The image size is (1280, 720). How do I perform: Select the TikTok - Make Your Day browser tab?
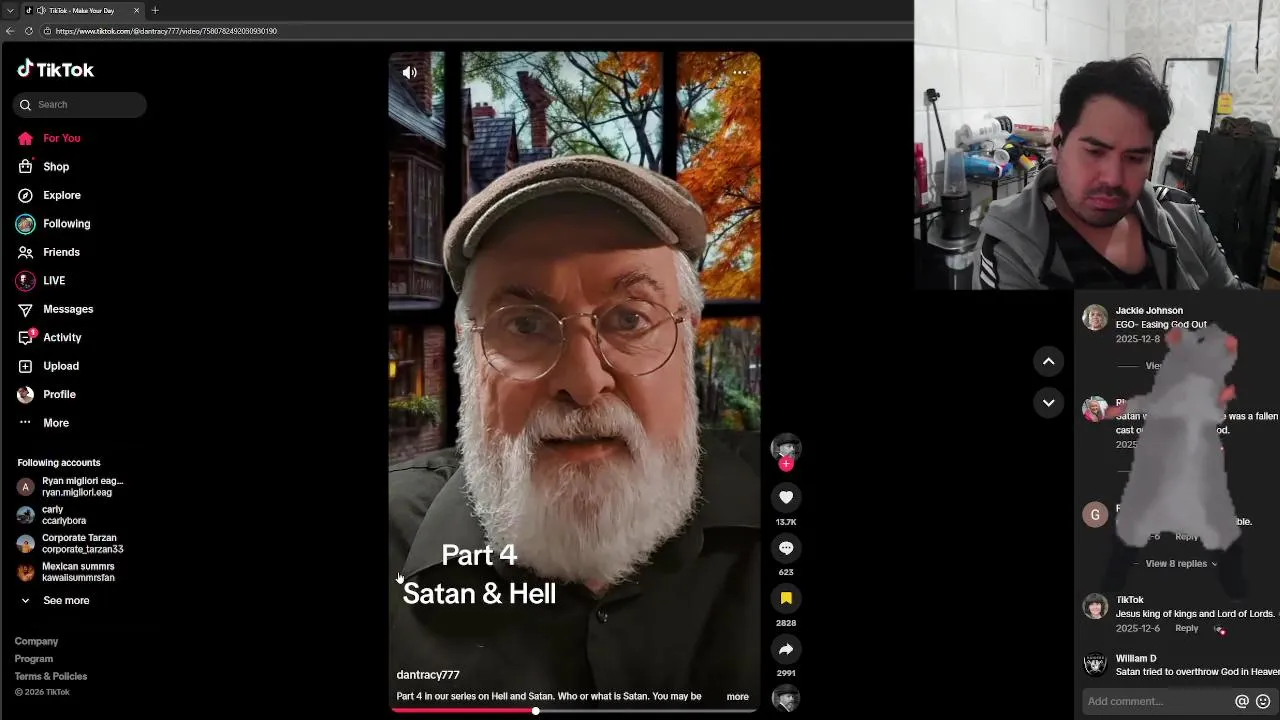tap(84, 10)
